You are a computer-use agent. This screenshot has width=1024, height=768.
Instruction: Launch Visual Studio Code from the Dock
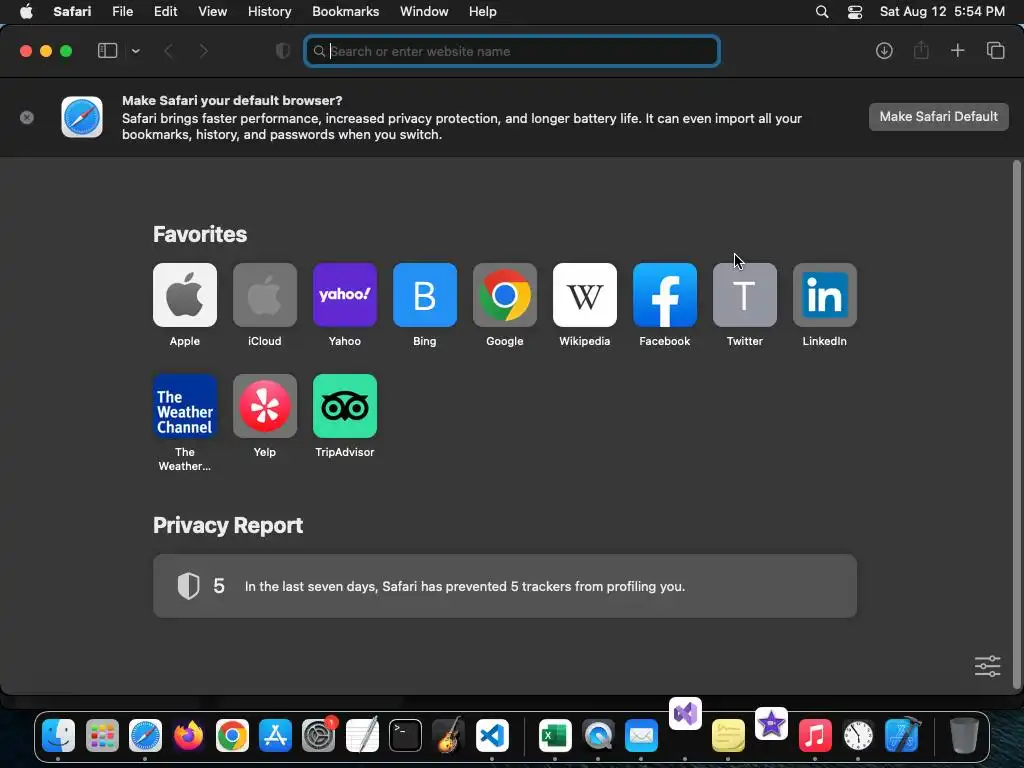[x=492, y=735]
